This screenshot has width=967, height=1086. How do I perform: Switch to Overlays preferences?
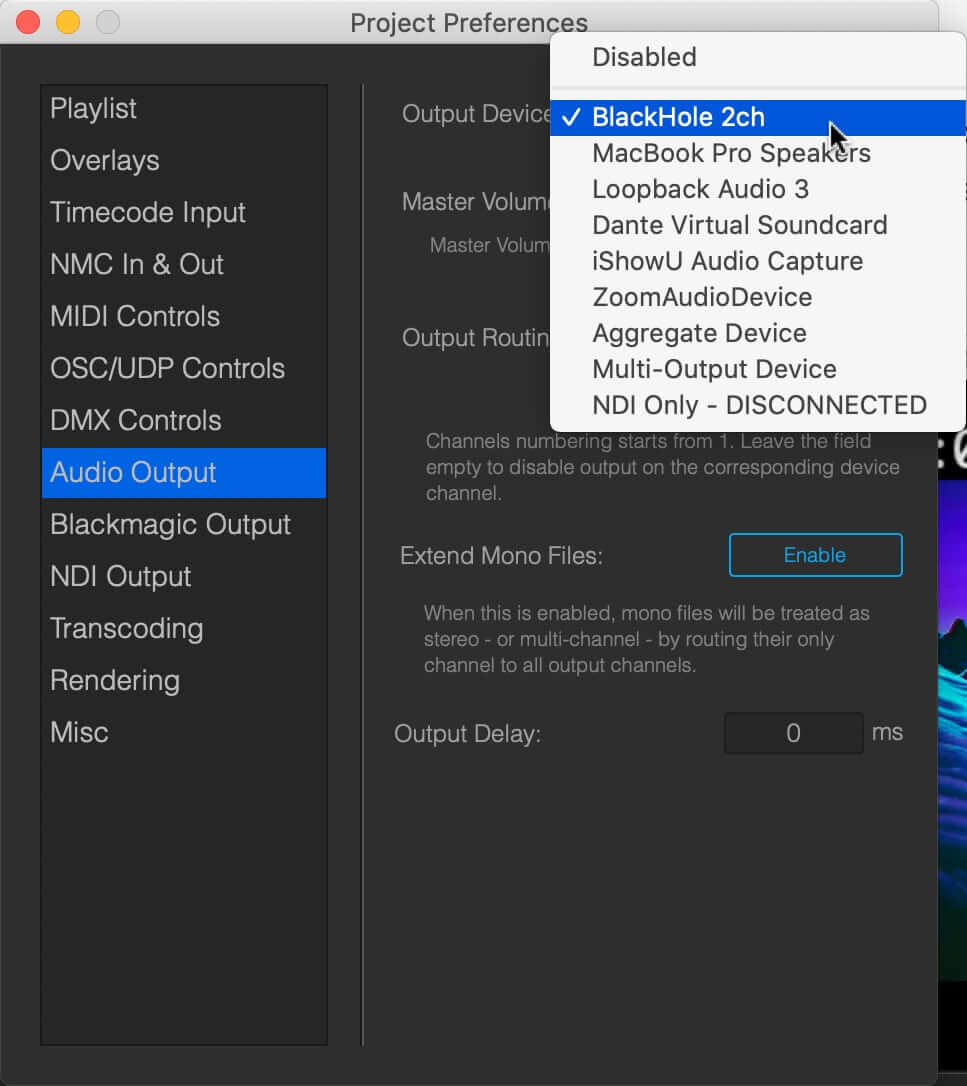tap(184, 161)
